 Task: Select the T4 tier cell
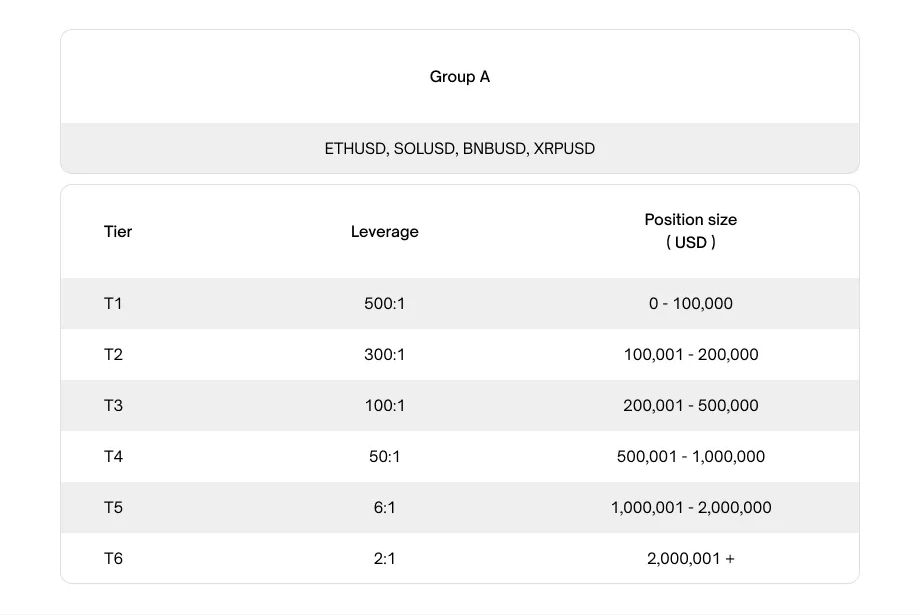(x=113, y=457)
